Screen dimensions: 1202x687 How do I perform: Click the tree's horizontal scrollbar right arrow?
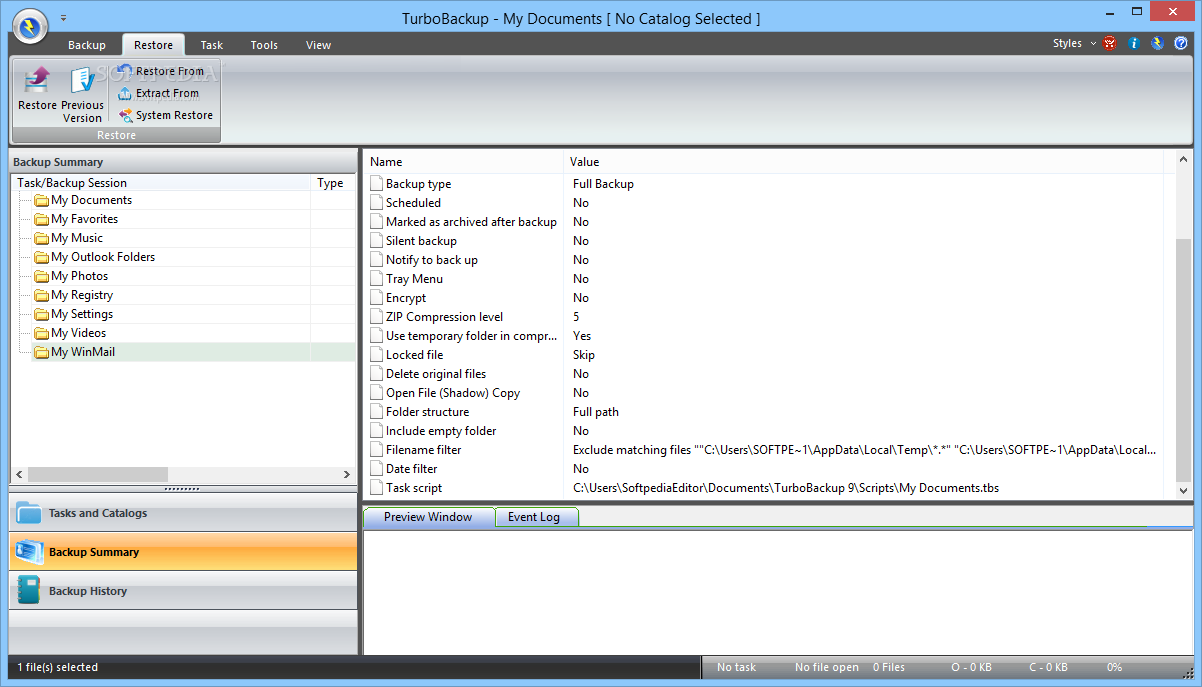coord(347,475)
